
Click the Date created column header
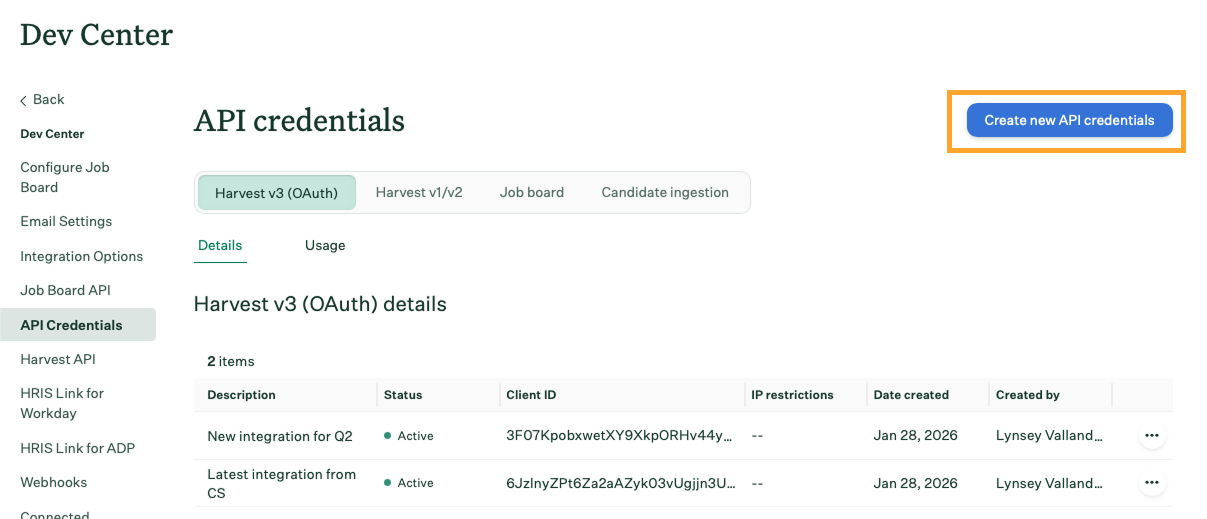[911, 395]
